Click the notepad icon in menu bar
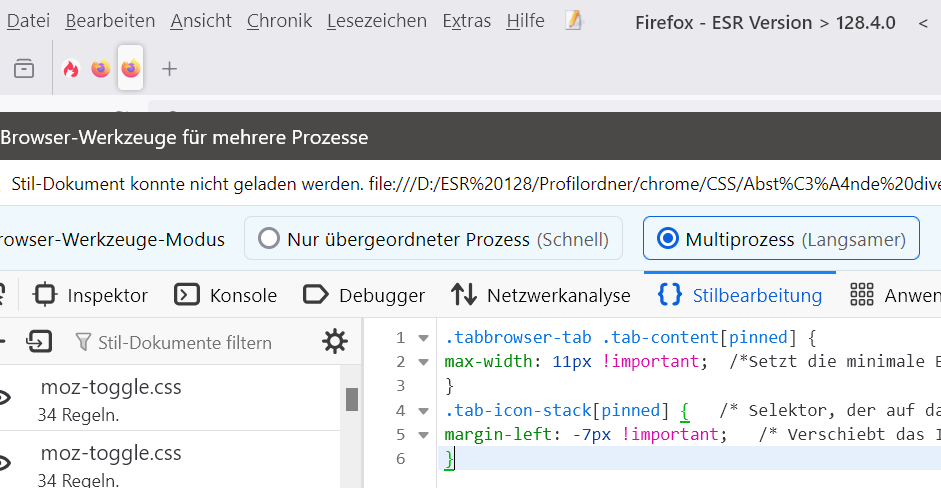Viewport: 941px width, 488px height. pyautogui.click(x=573, y=21)
